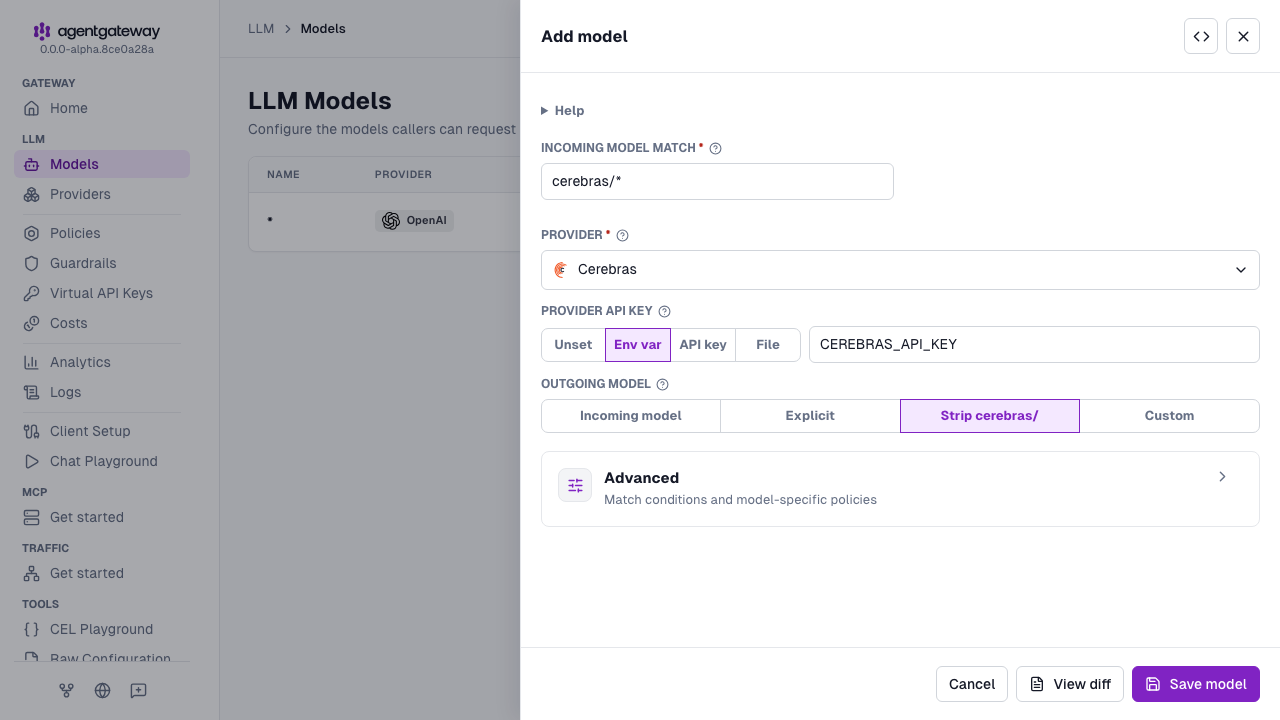Open Virtual API Keys in the sidebar
Image resolution: width=1280 pixels, height=720 pixels.
click(x=102, y=293)
